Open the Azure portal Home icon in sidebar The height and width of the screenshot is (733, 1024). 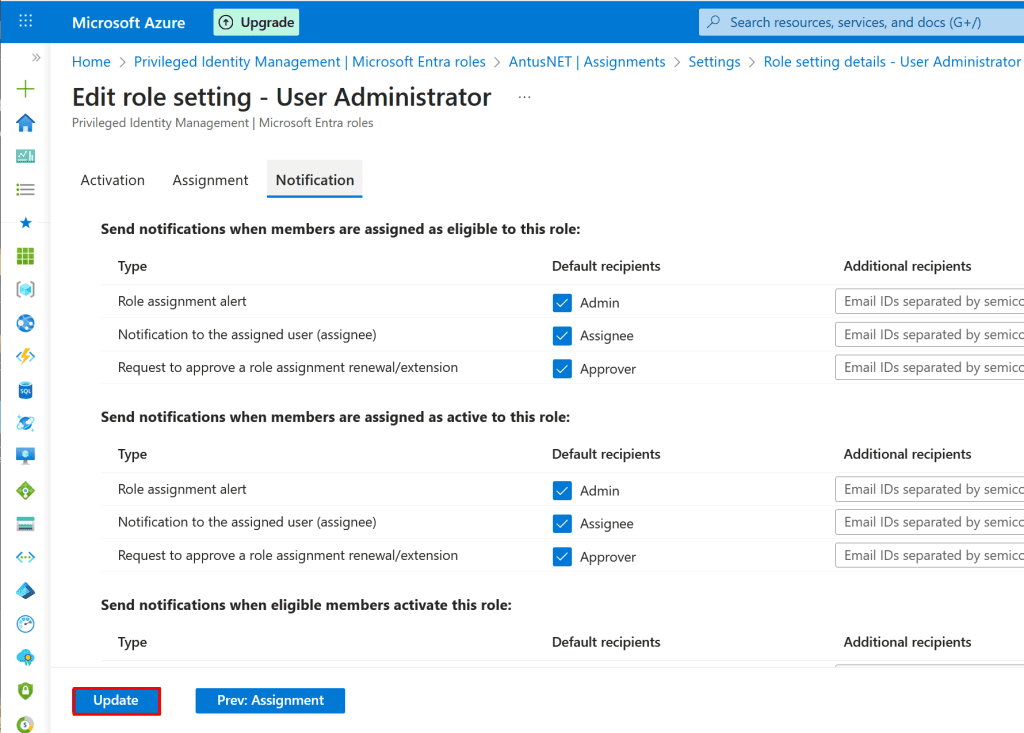pyautogui.click(x=26, y=122)
